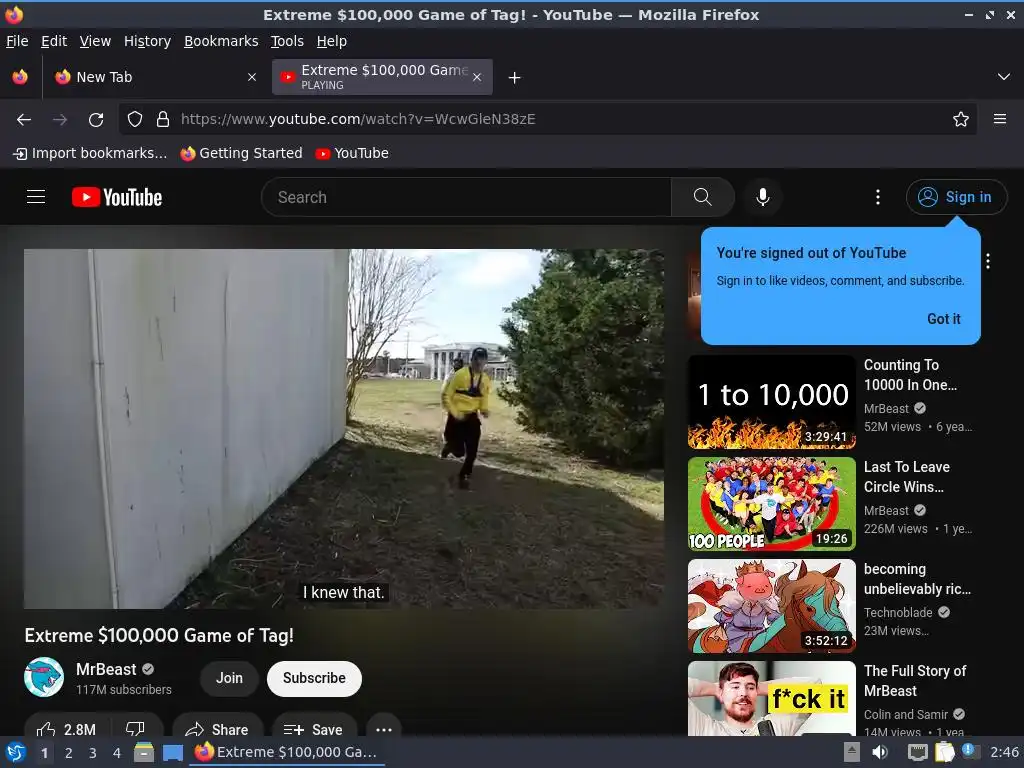Screen dimensions: 1024x768
Task: Bookmark this page with the star icon
Action: tap(960, 119)
